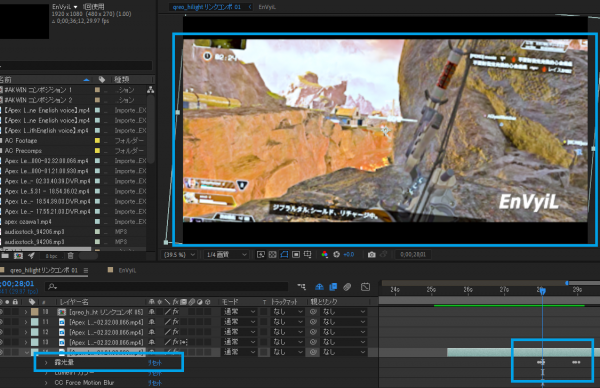The image size is (600, 388).
Task: Create a new folder in Project panel
Action: point(5,256)
